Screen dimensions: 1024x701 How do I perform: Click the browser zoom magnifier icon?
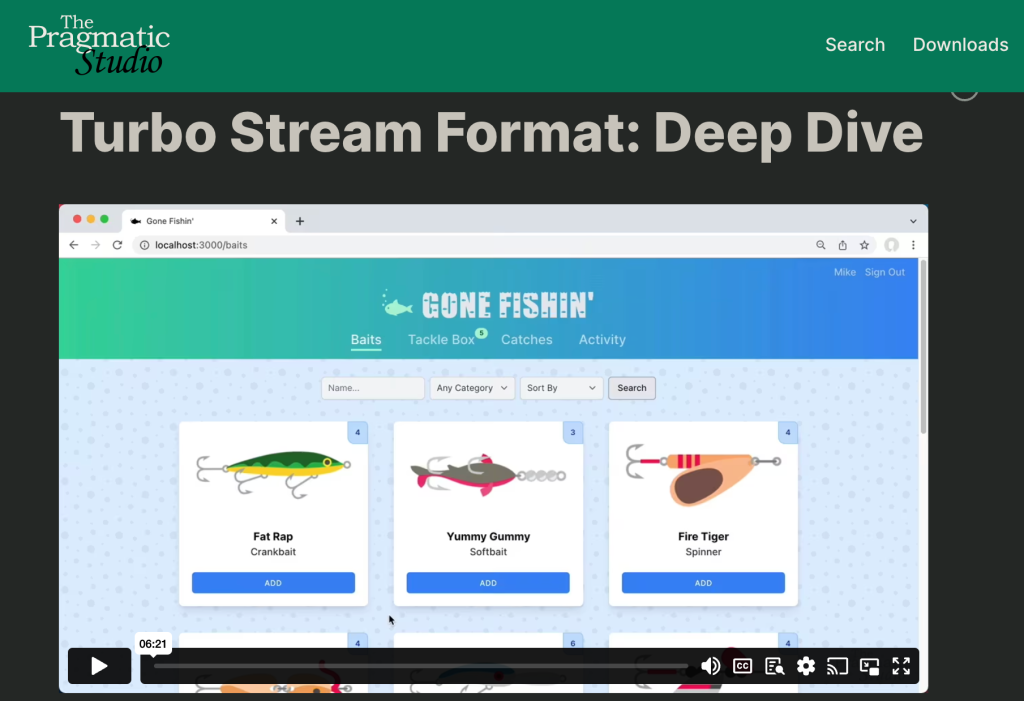(x=821, y=245)
